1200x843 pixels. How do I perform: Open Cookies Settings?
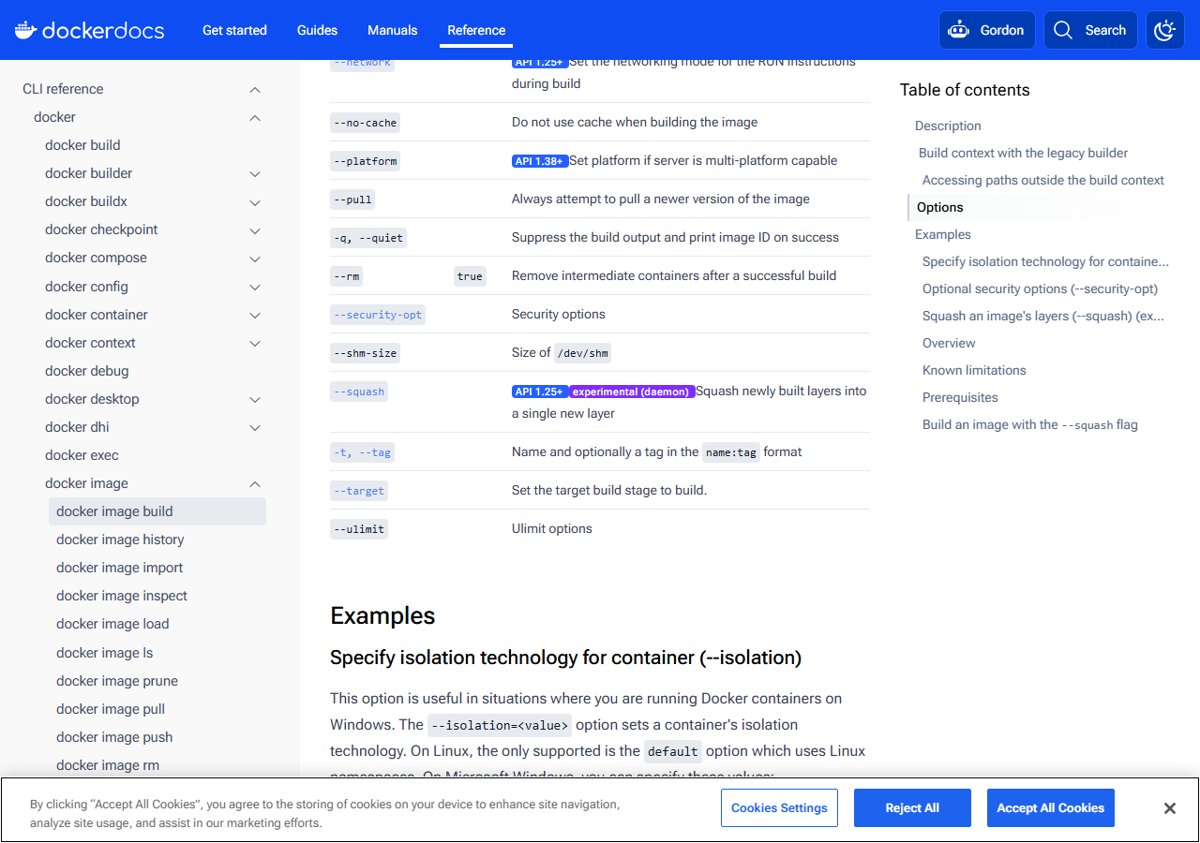(x=779, y=808)
